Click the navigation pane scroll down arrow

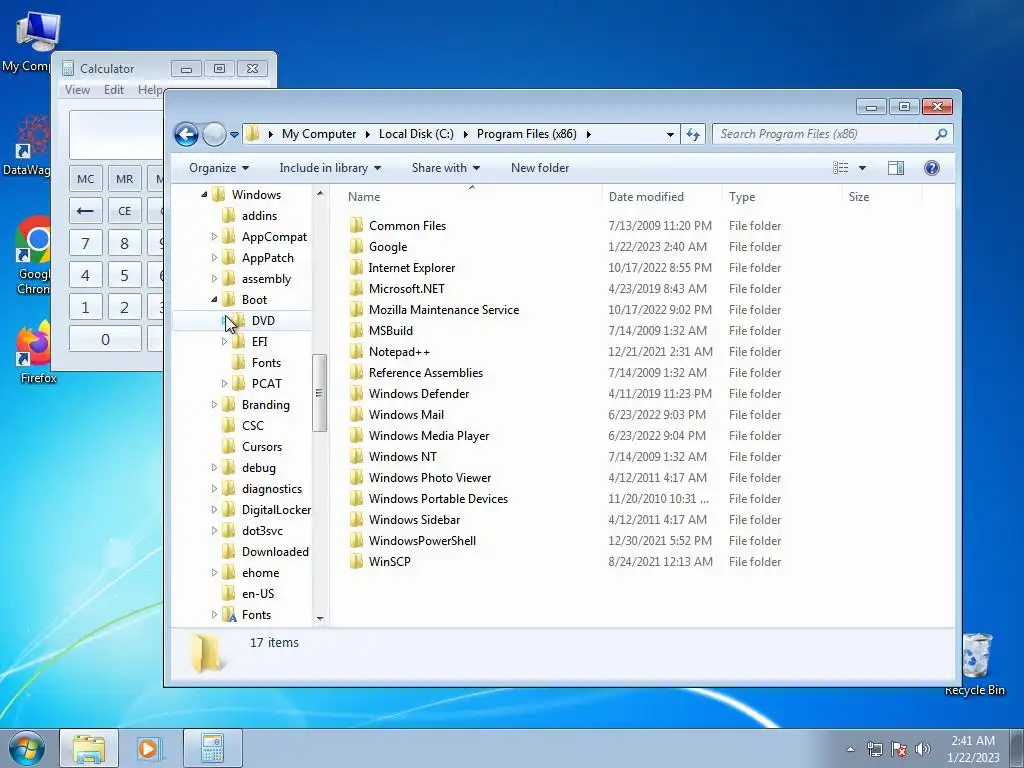[320, 618]
